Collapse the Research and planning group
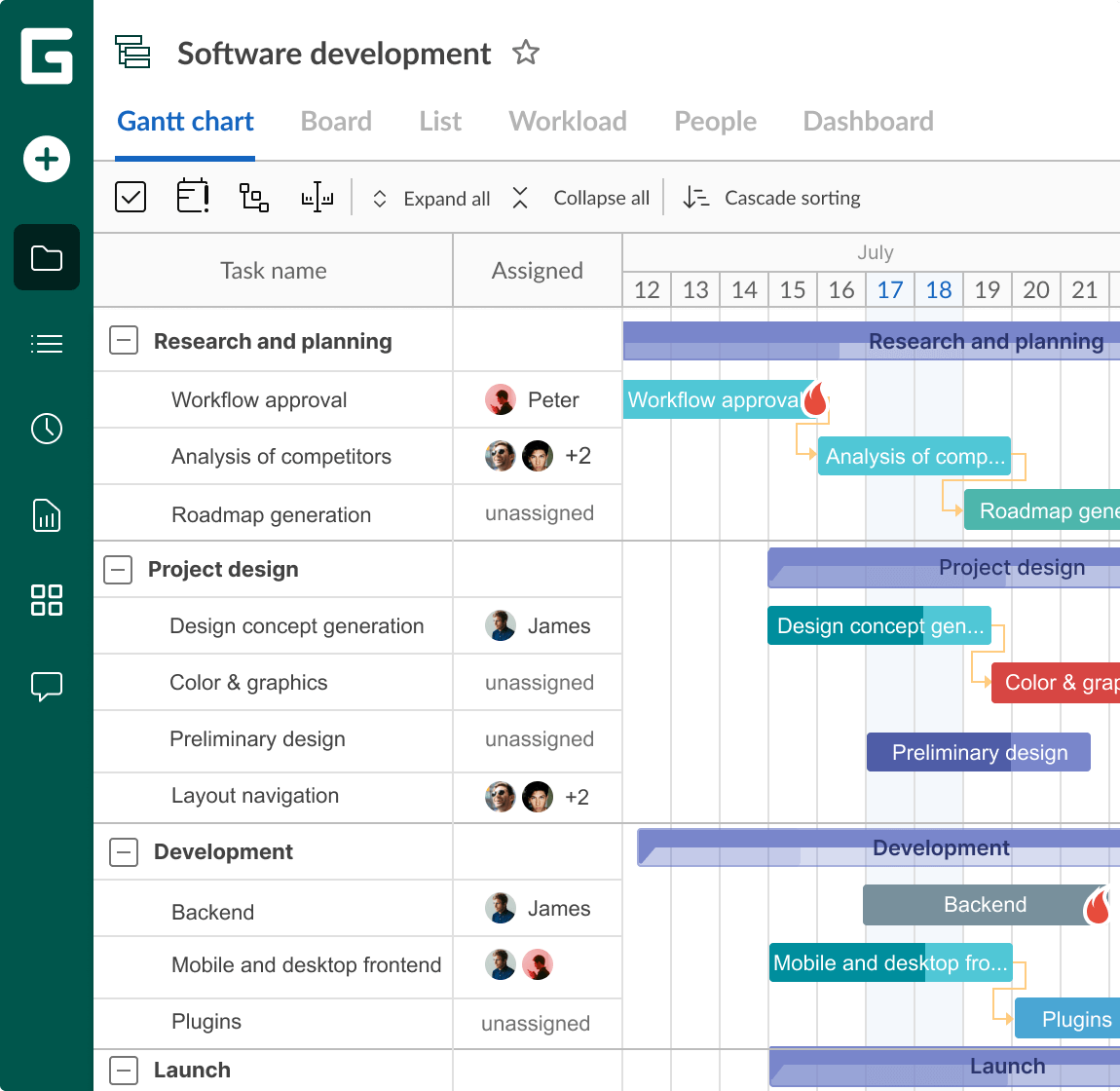Image resolution: width=1120 pixels, height=1091 pixels. [x=124, y=341]
